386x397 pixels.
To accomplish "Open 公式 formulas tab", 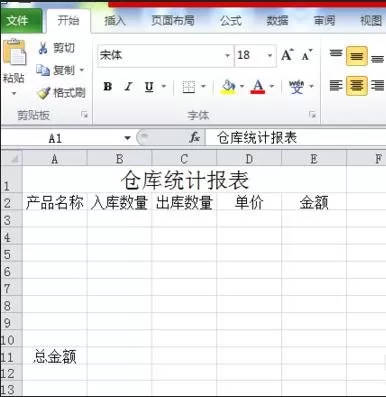I will coord(230,21).
